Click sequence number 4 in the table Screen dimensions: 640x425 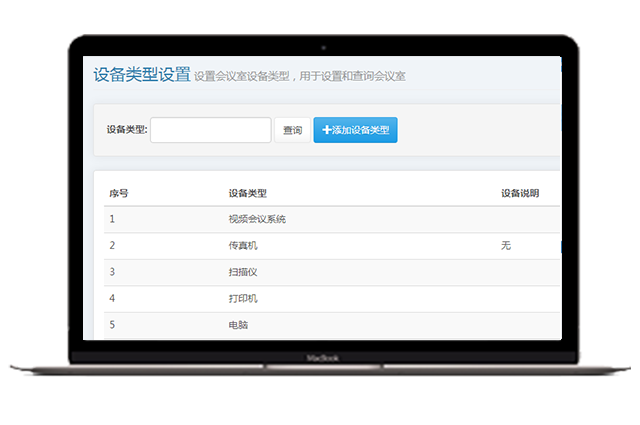(112, 298)
